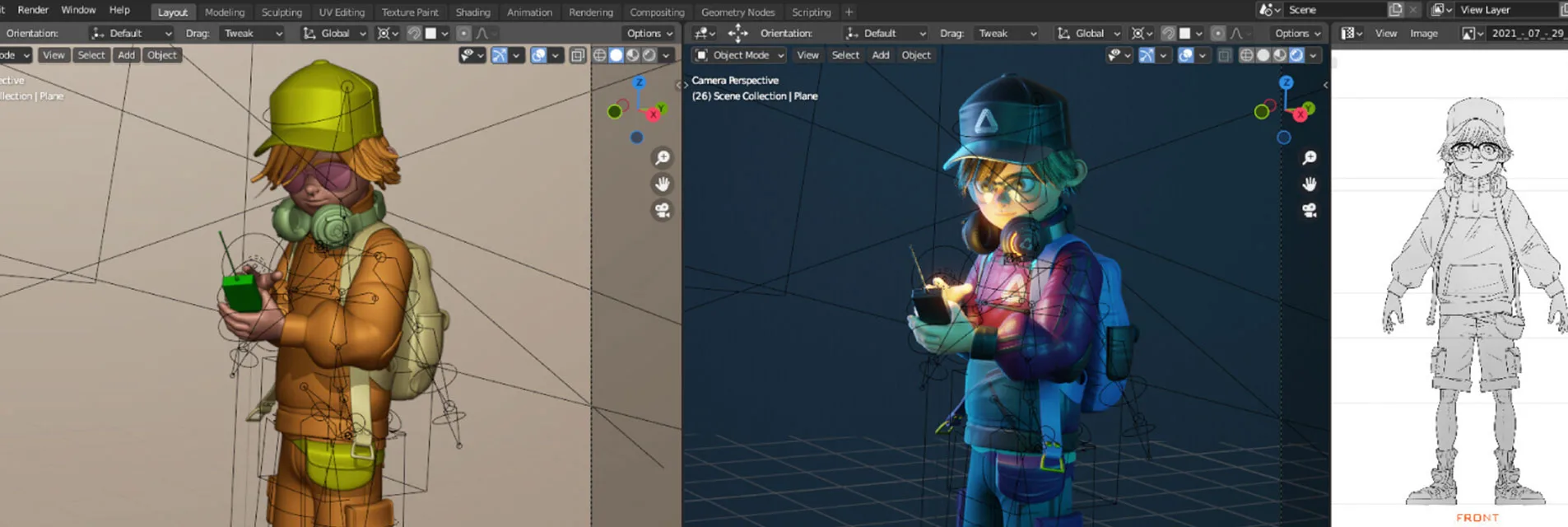Click zoom magnifier in Camera Perspective viewport

click(x=1310, y=157)
